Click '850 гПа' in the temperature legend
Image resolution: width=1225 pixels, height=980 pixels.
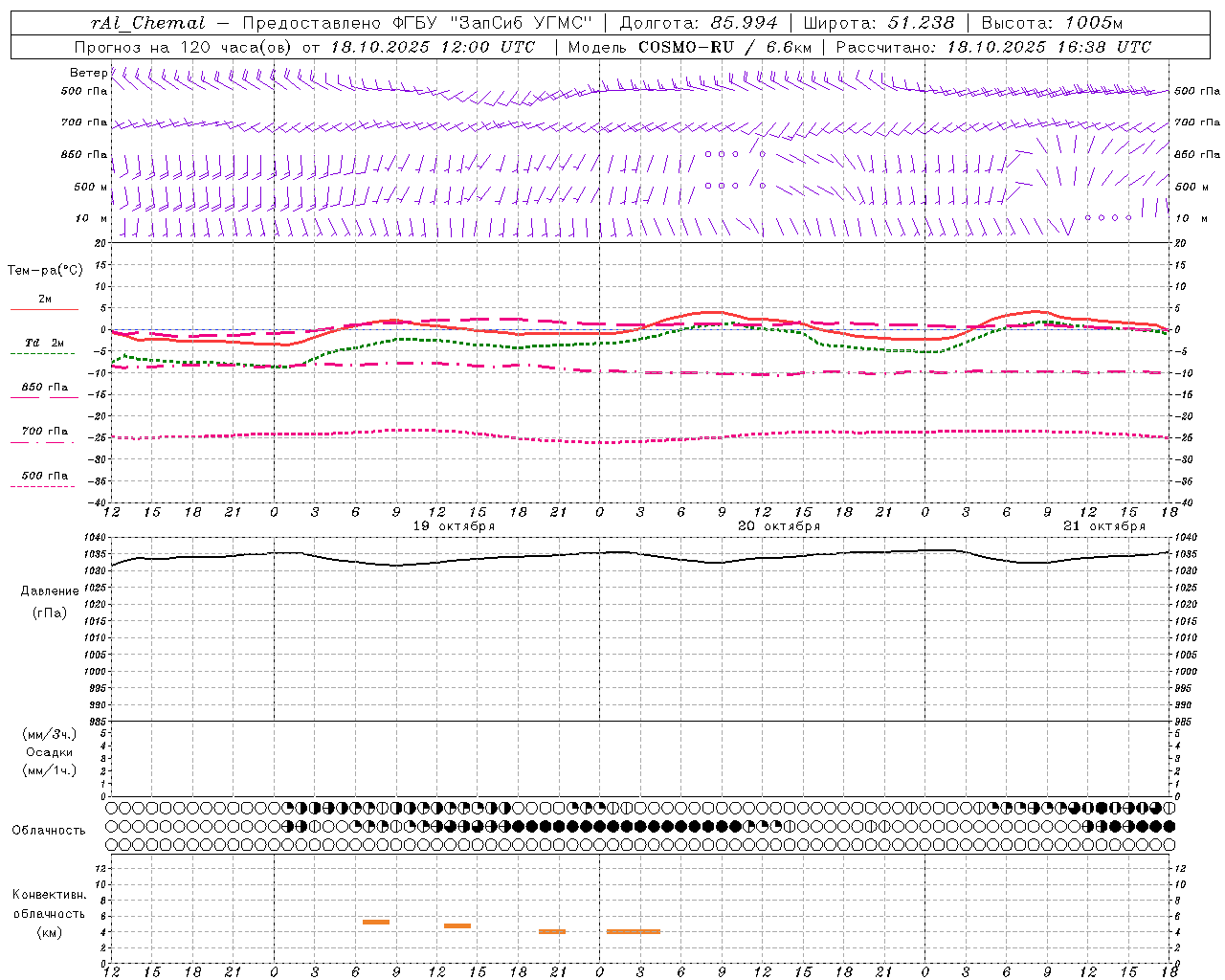pos(45,388)
